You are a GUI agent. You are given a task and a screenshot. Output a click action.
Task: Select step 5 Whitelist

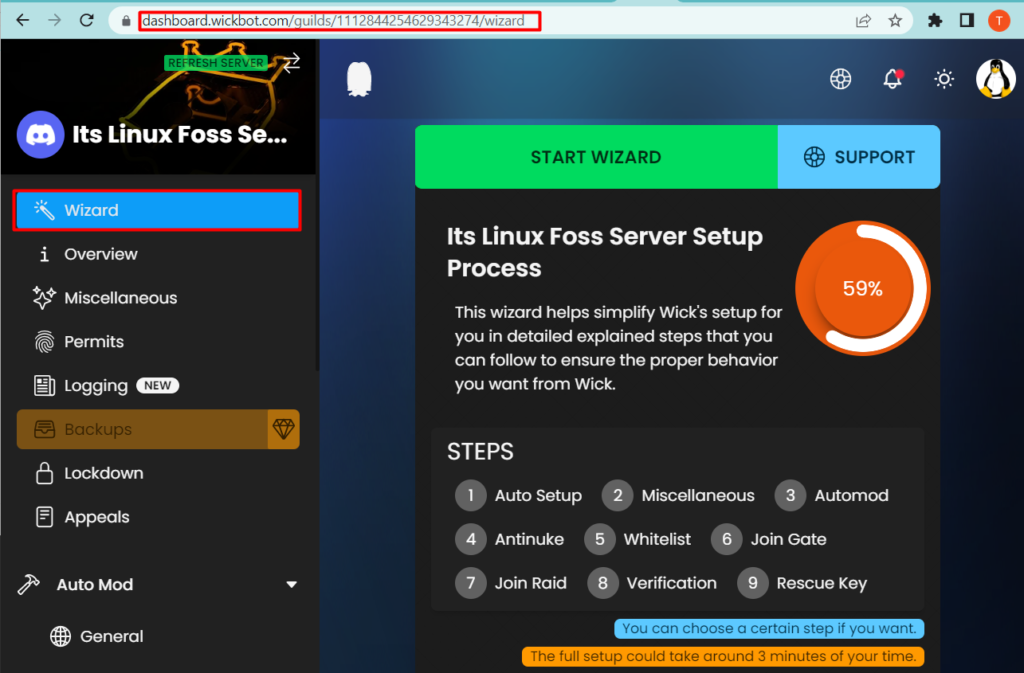(x=637, y=539)
